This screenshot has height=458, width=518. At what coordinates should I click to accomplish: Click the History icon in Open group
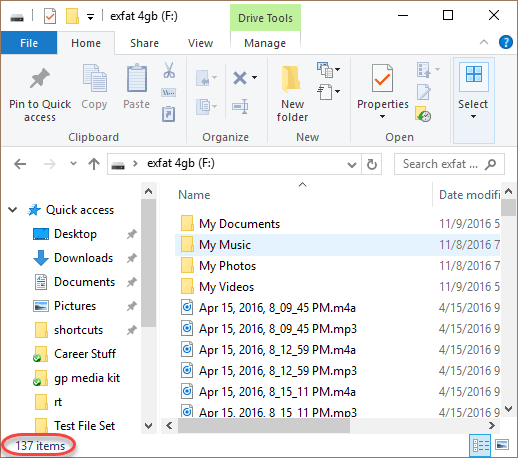click(x=423, y=114)
